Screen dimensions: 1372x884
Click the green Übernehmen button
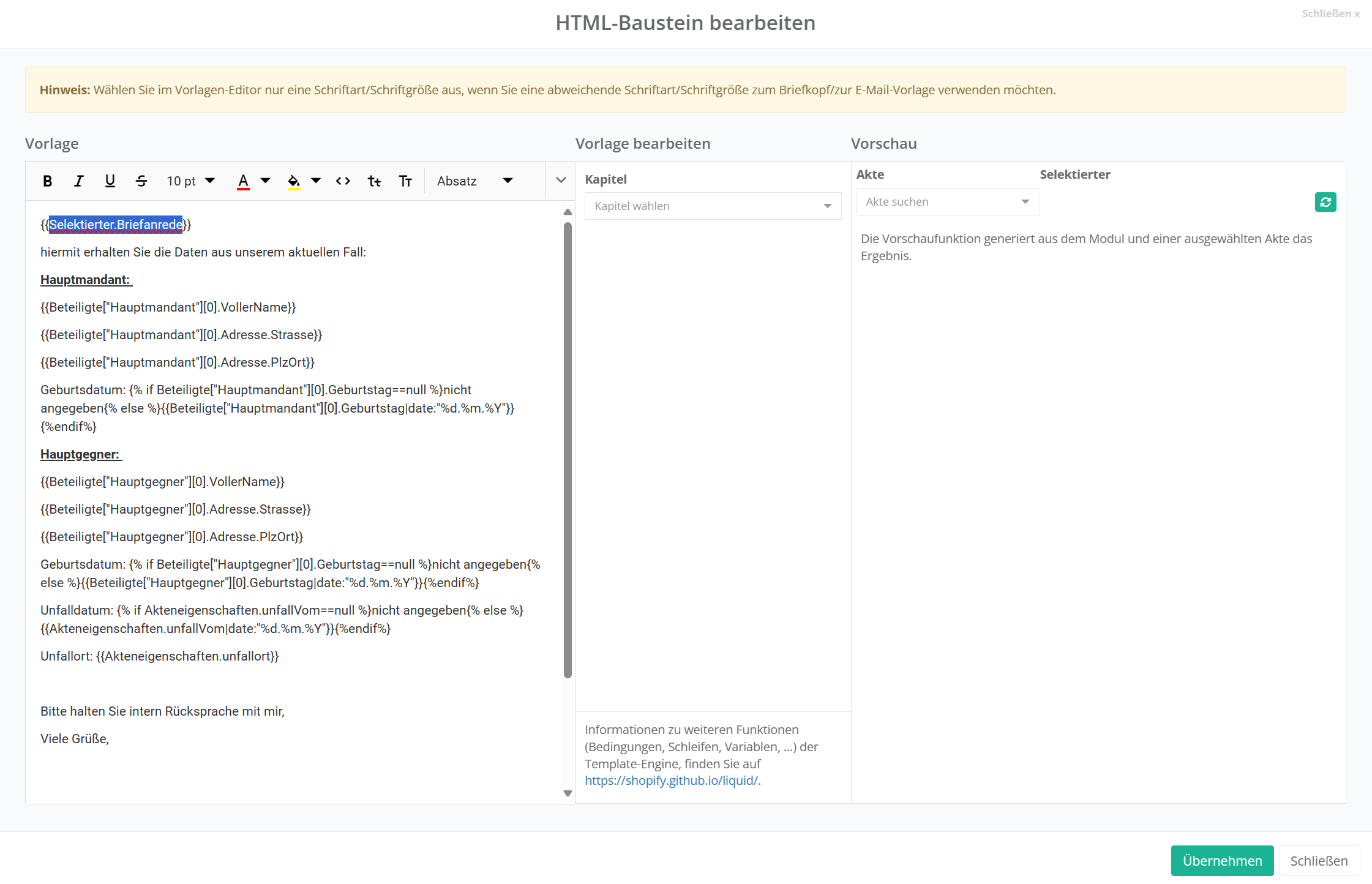coord(1222,861)
